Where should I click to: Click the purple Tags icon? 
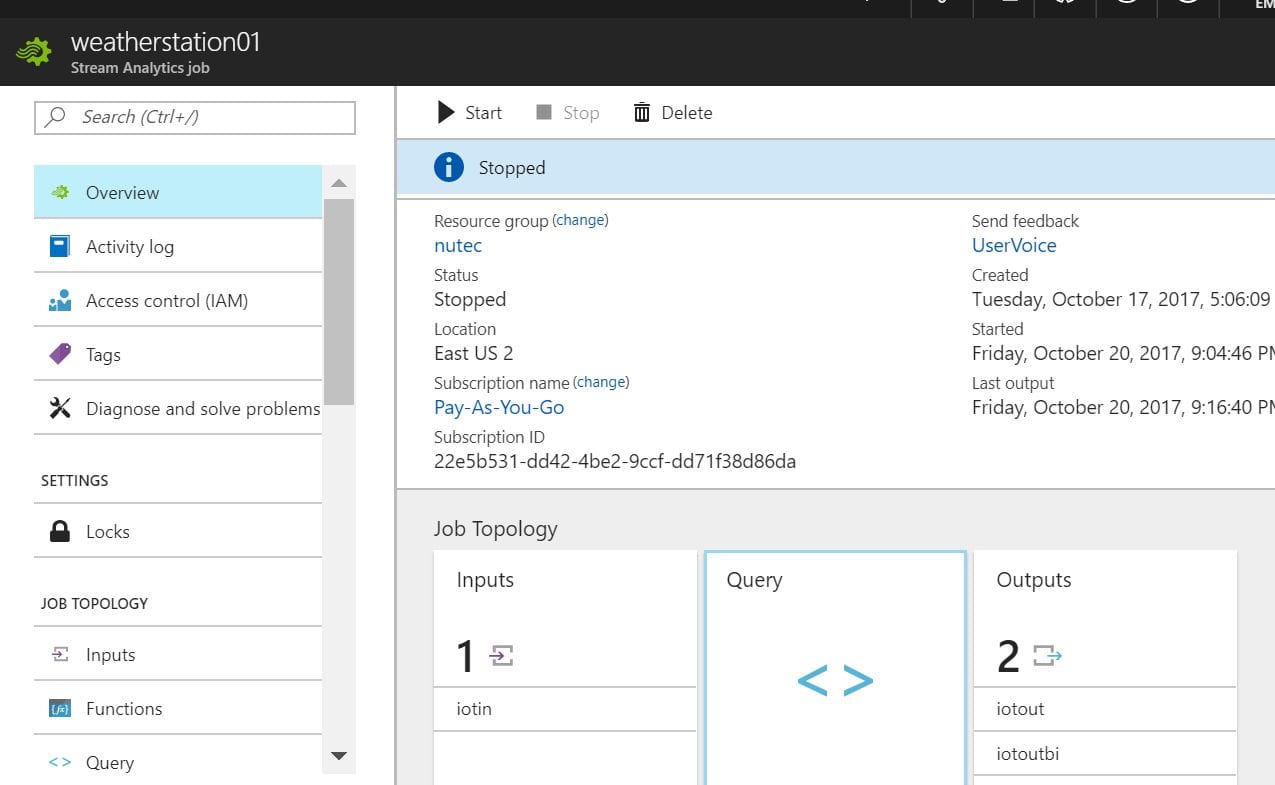(x=60, y=354)
